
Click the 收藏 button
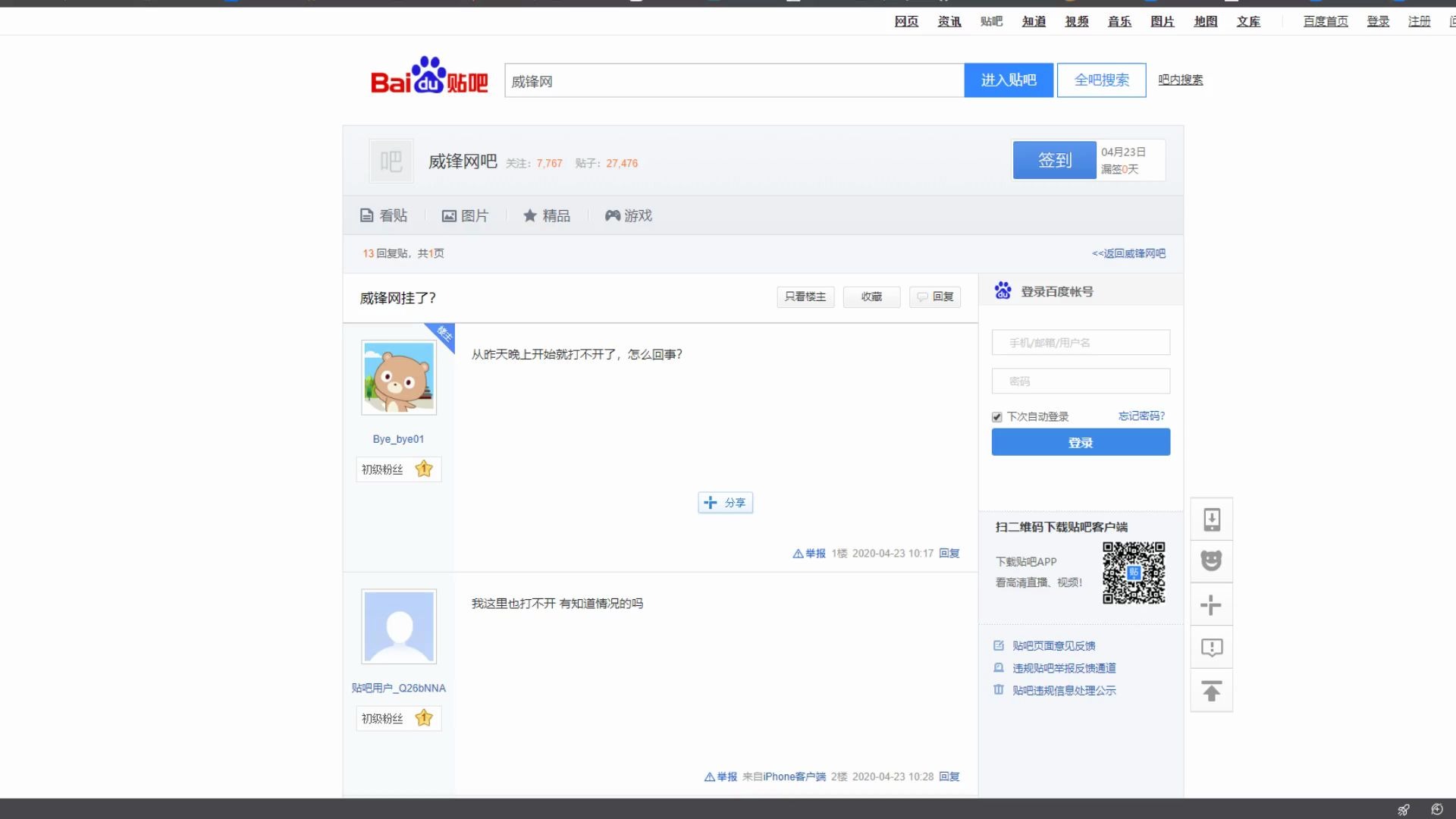[x=871, y=297]
